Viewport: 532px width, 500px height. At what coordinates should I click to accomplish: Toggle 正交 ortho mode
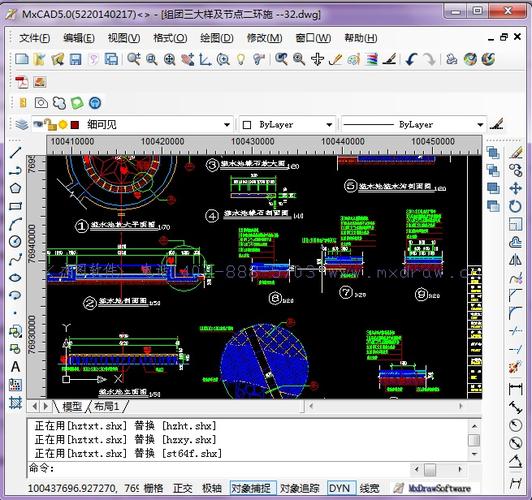click(183, 488)
